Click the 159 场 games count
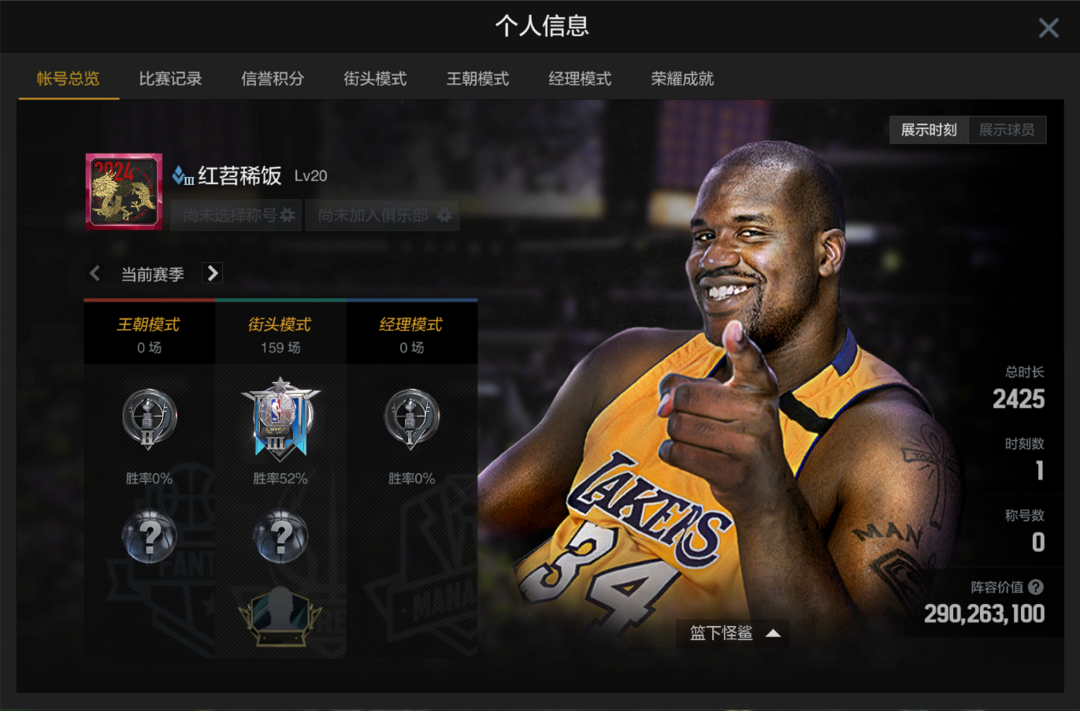This screenshot has width=1080, height=711. (280, 348)
